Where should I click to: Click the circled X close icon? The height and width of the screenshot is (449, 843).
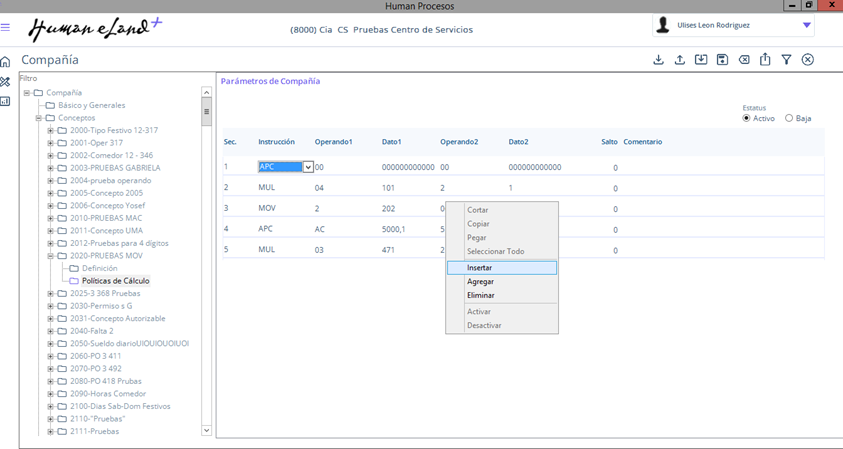pyautogui.click(x=808, y=60)
